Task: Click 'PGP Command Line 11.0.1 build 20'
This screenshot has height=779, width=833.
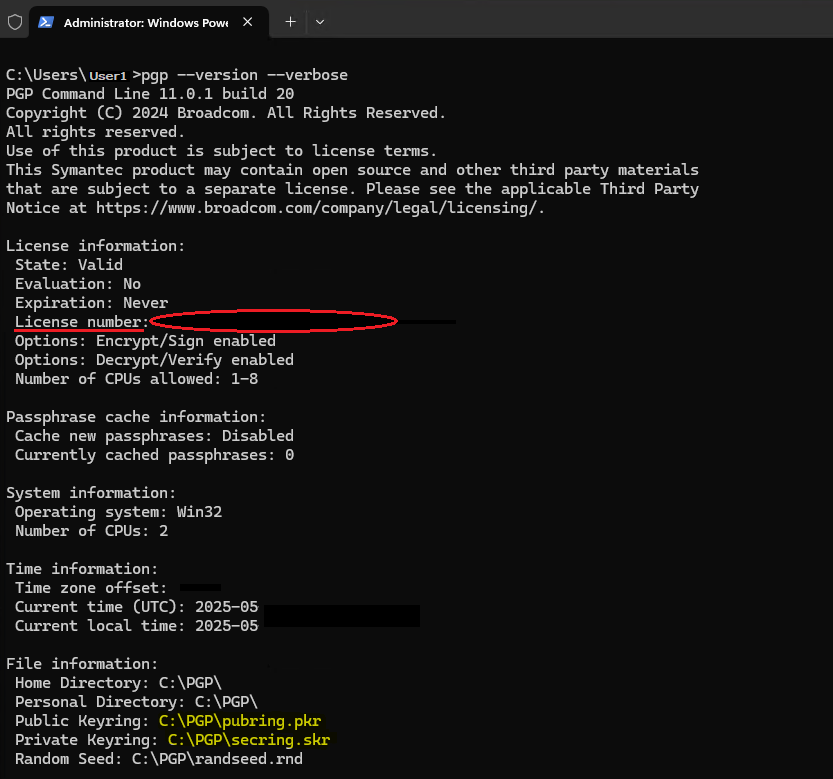Action: 150,94
